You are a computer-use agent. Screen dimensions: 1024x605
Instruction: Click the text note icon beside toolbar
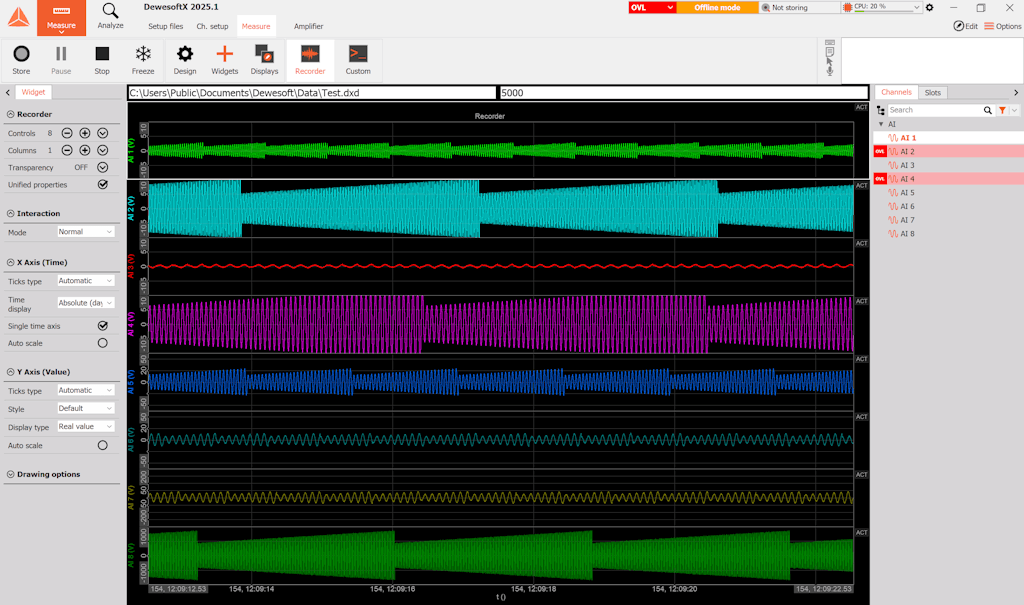(x=829, y=52)
